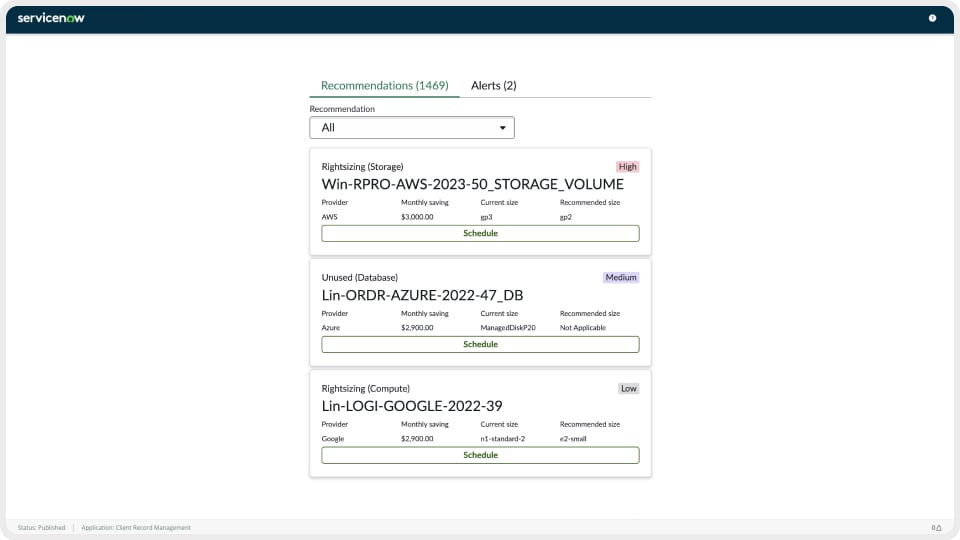Image resolution: width=960 pixels, height=540 pixels.
Task: Schedule the Lin-LOGI-GOOGLE-2022-39 recommendation
Action: pos(480,455)
